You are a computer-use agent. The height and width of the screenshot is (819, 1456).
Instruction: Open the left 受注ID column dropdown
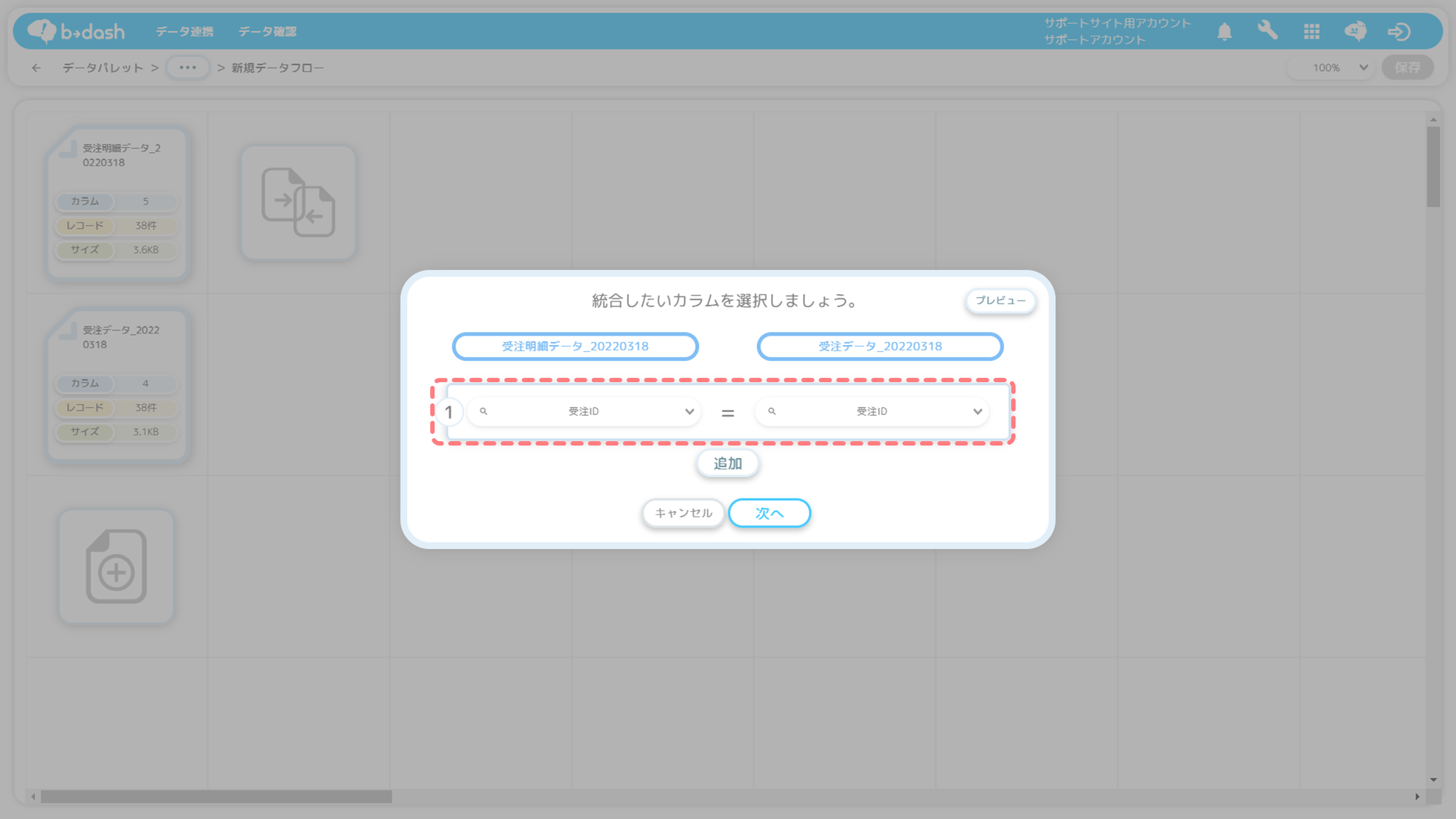pos(584,411)
